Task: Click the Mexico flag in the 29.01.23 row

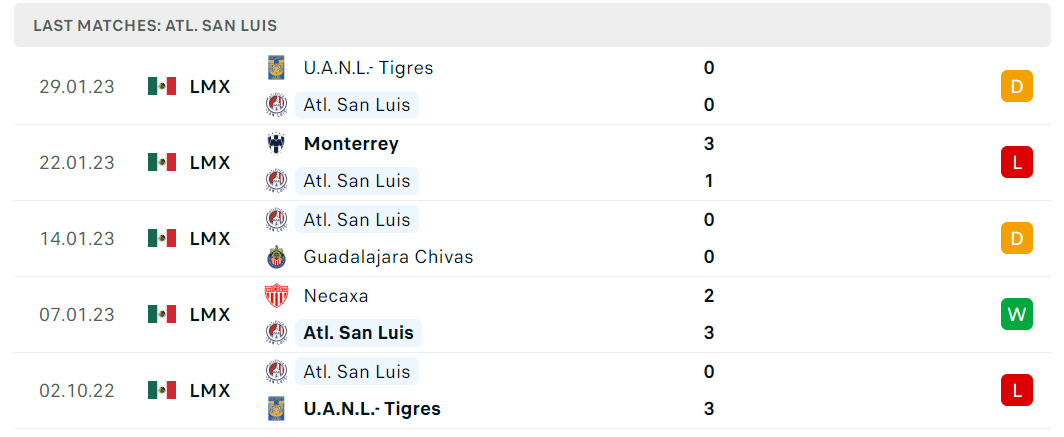Action: pos(162,86)
